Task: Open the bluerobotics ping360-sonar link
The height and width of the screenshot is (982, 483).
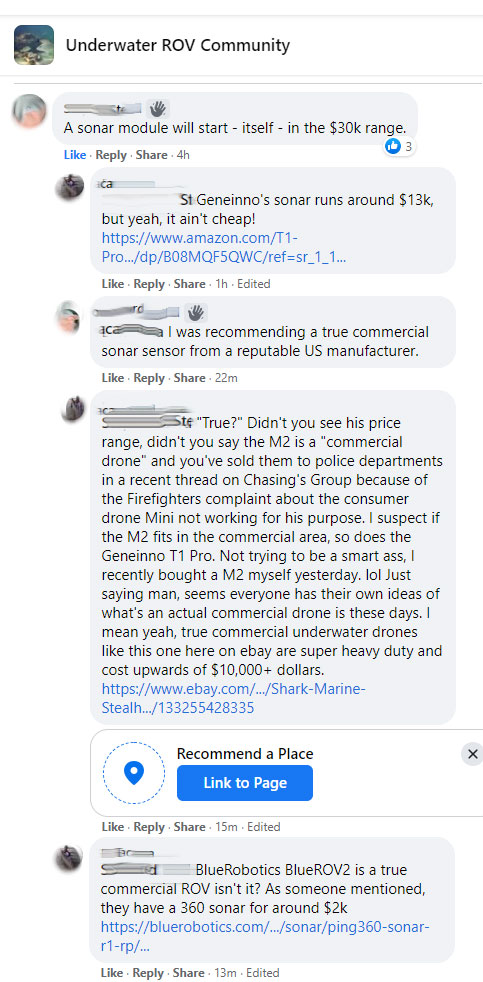Action: click(x=266, y=936)
